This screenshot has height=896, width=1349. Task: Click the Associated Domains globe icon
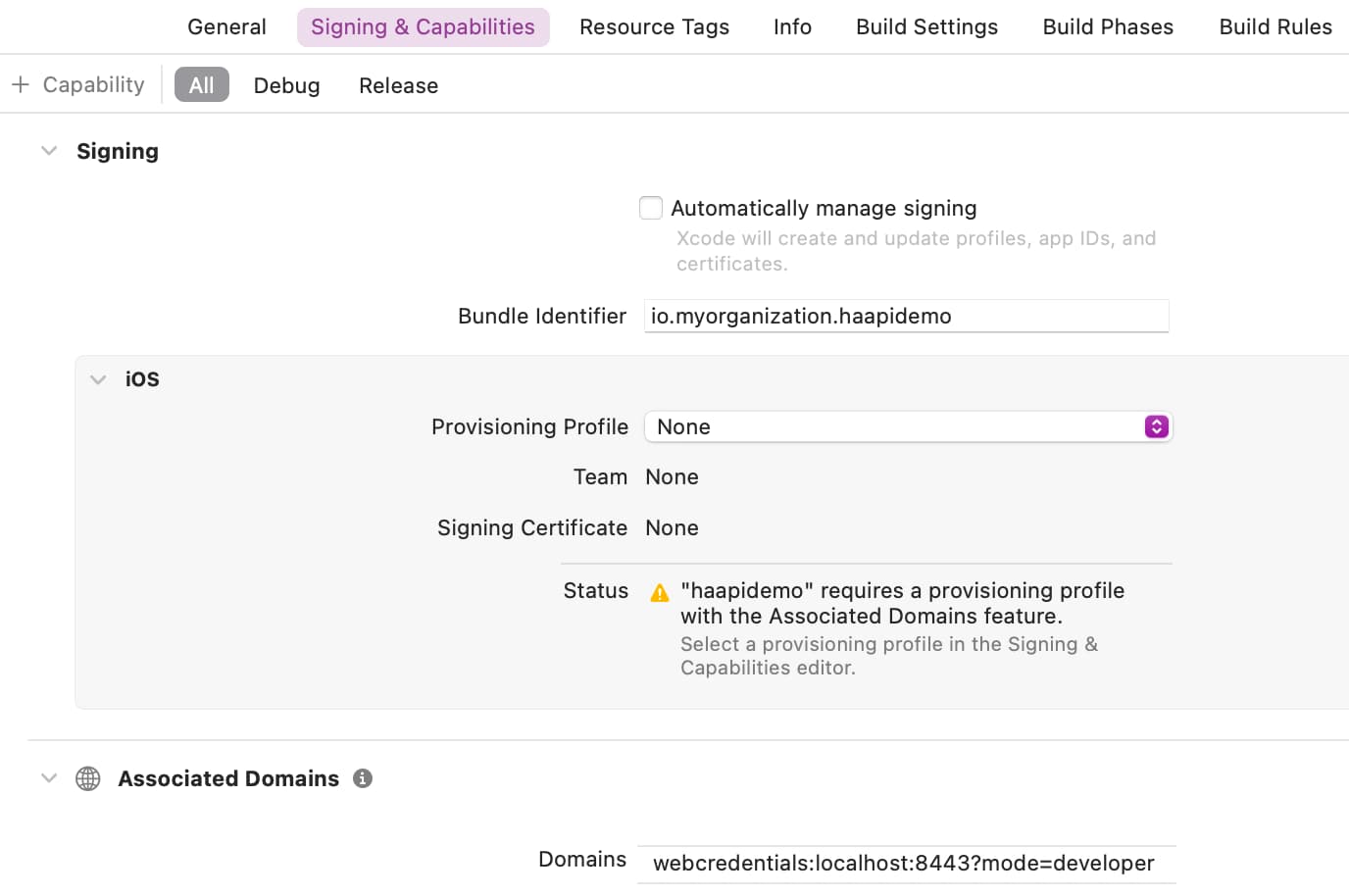click(x=88, y=778)
